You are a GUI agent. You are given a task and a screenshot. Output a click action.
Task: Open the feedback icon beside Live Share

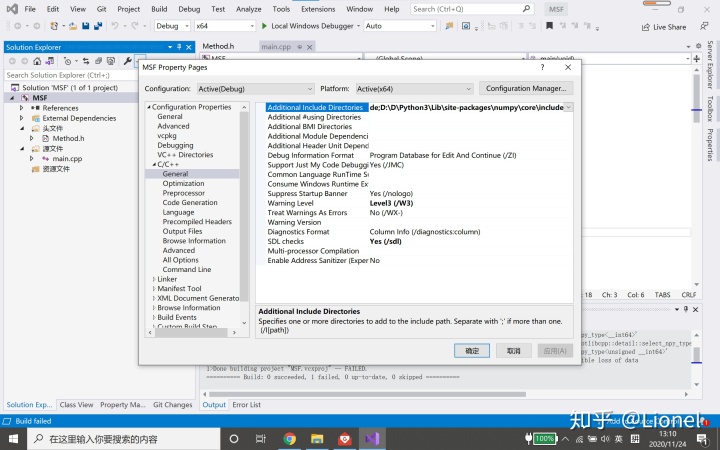(704, 26)
